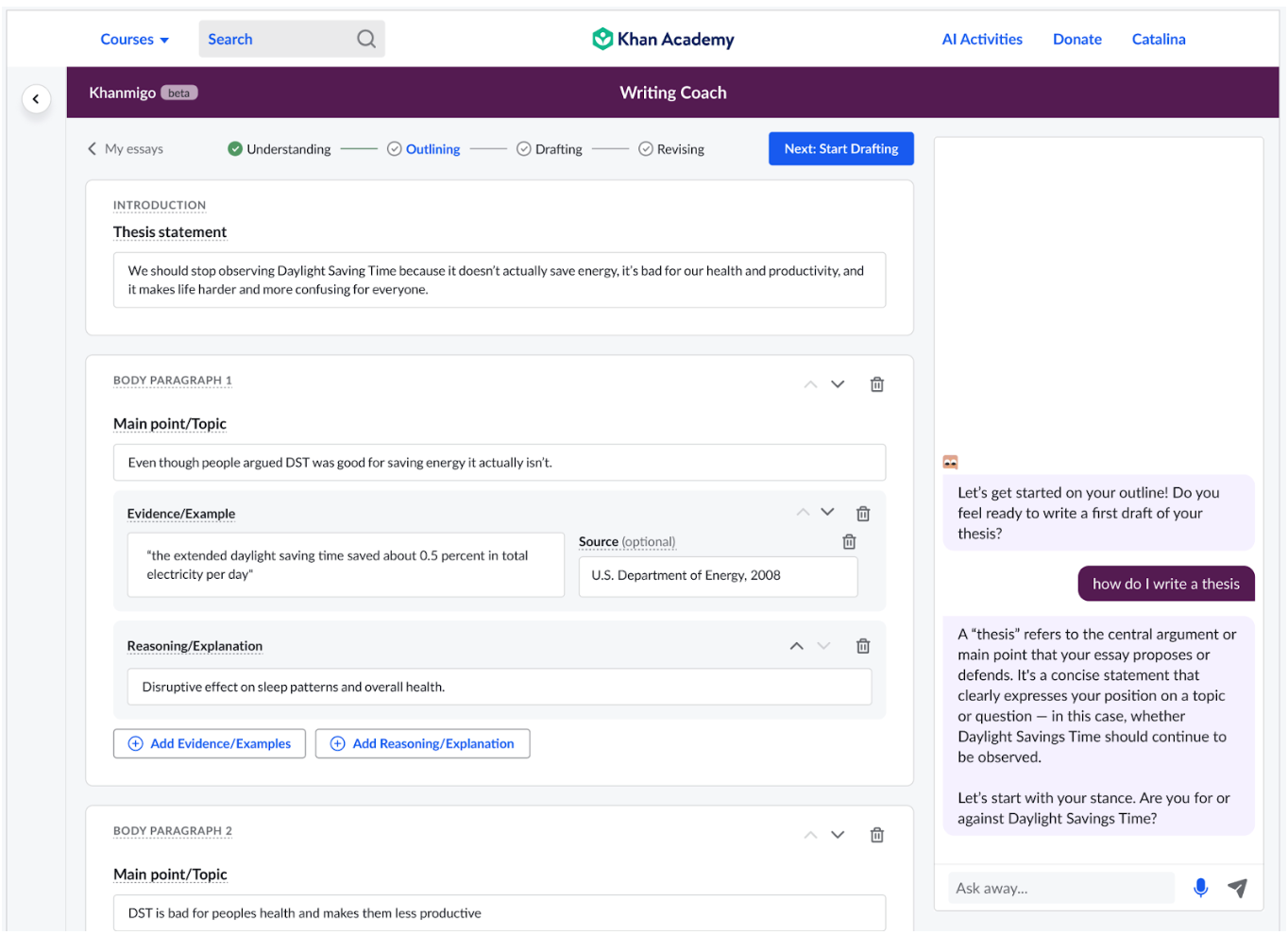Click the Khan Academy logo
This screenshot has width=1288, height=935.
pos(663,39)
